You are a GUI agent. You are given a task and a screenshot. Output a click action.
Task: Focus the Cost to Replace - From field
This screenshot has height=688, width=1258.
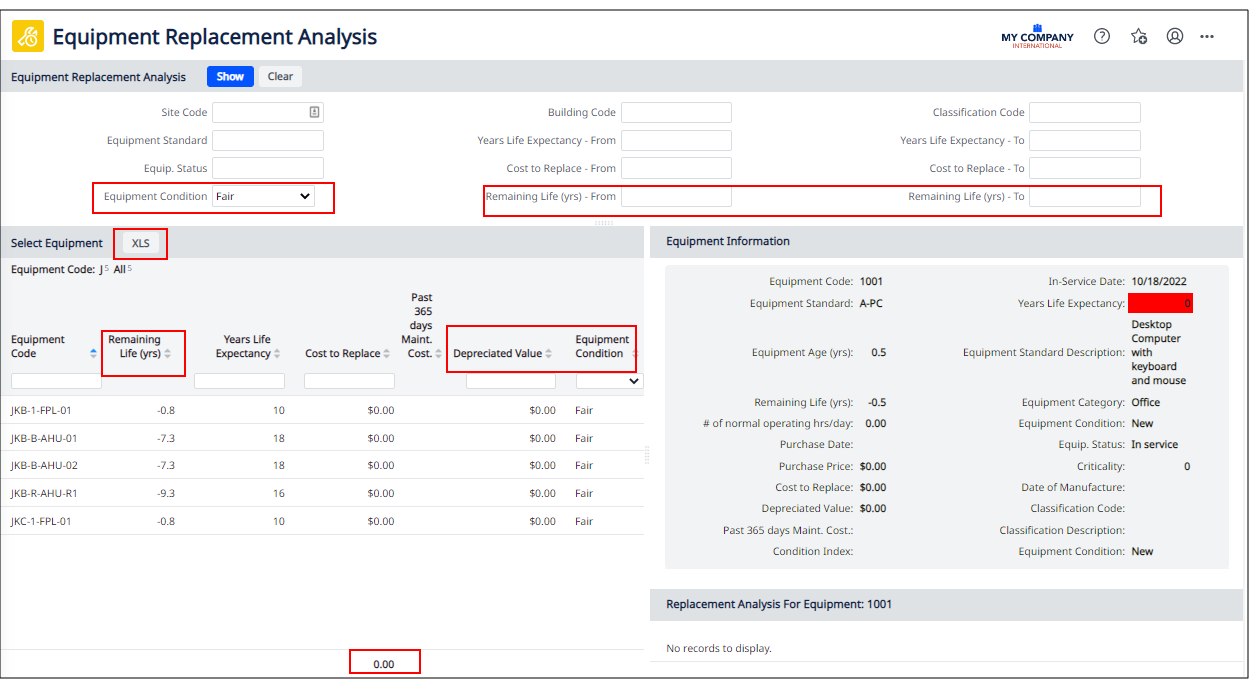pos(676,168)
